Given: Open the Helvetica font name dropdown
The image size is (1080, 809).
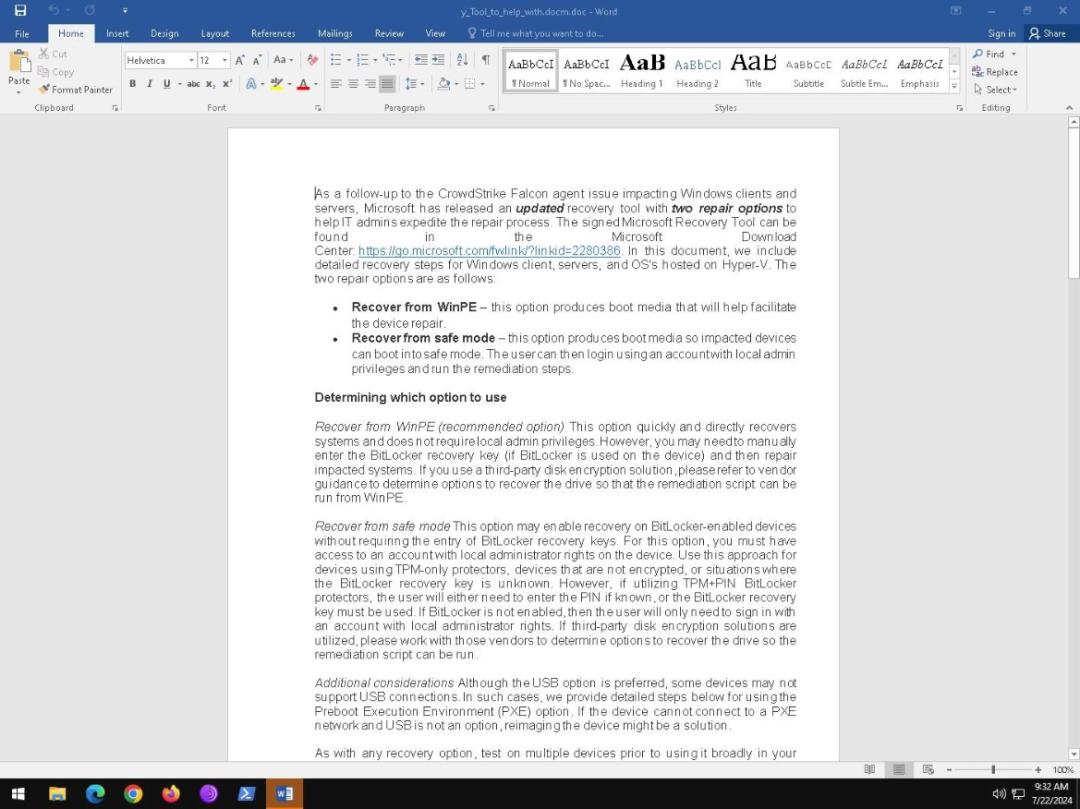Looking at the screenshot, I should pyautogui.click(x=191, y=61).
